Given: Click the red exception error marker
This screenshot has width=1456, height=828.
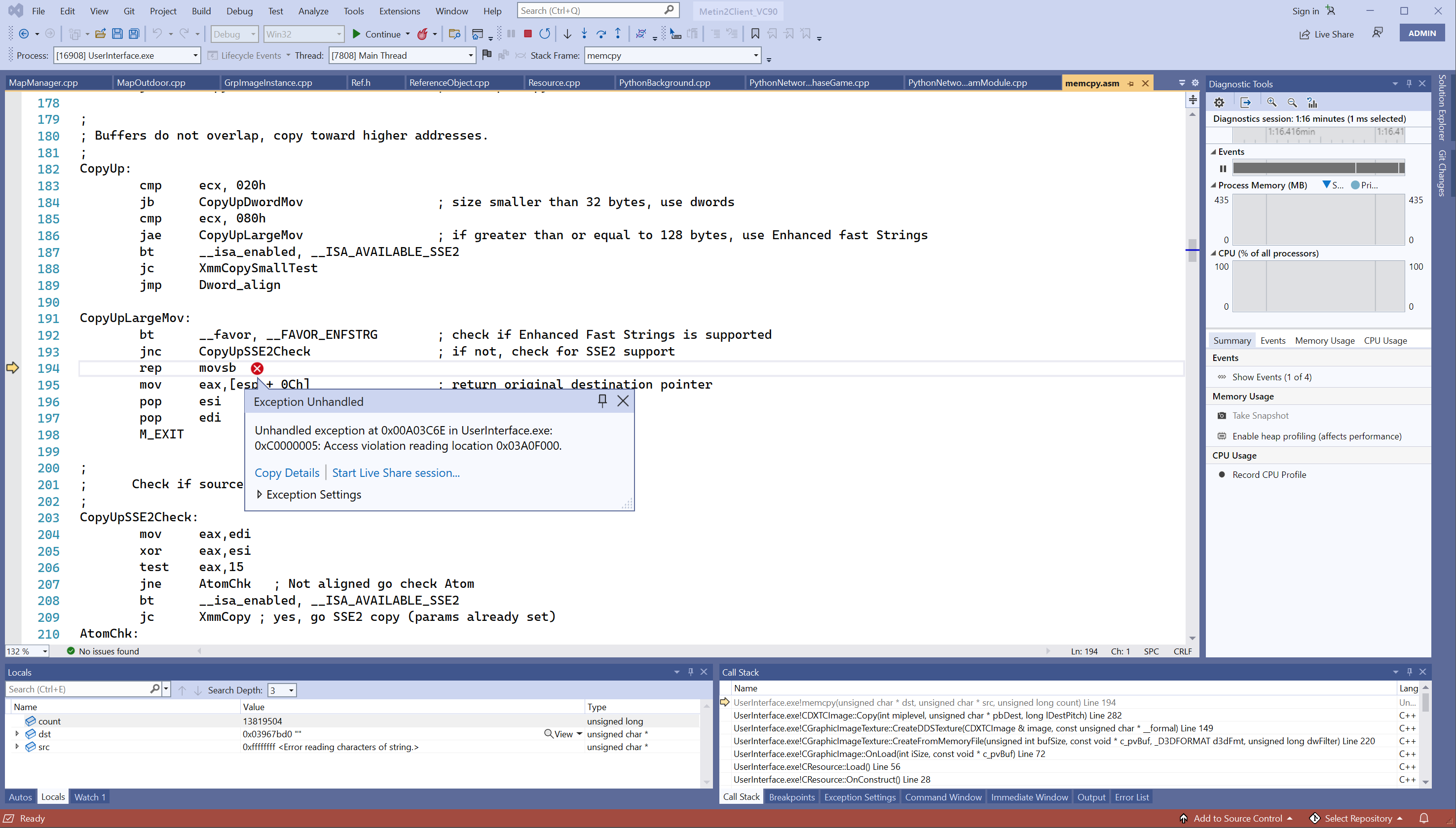Looking at the screenshot, I should 257,368.
